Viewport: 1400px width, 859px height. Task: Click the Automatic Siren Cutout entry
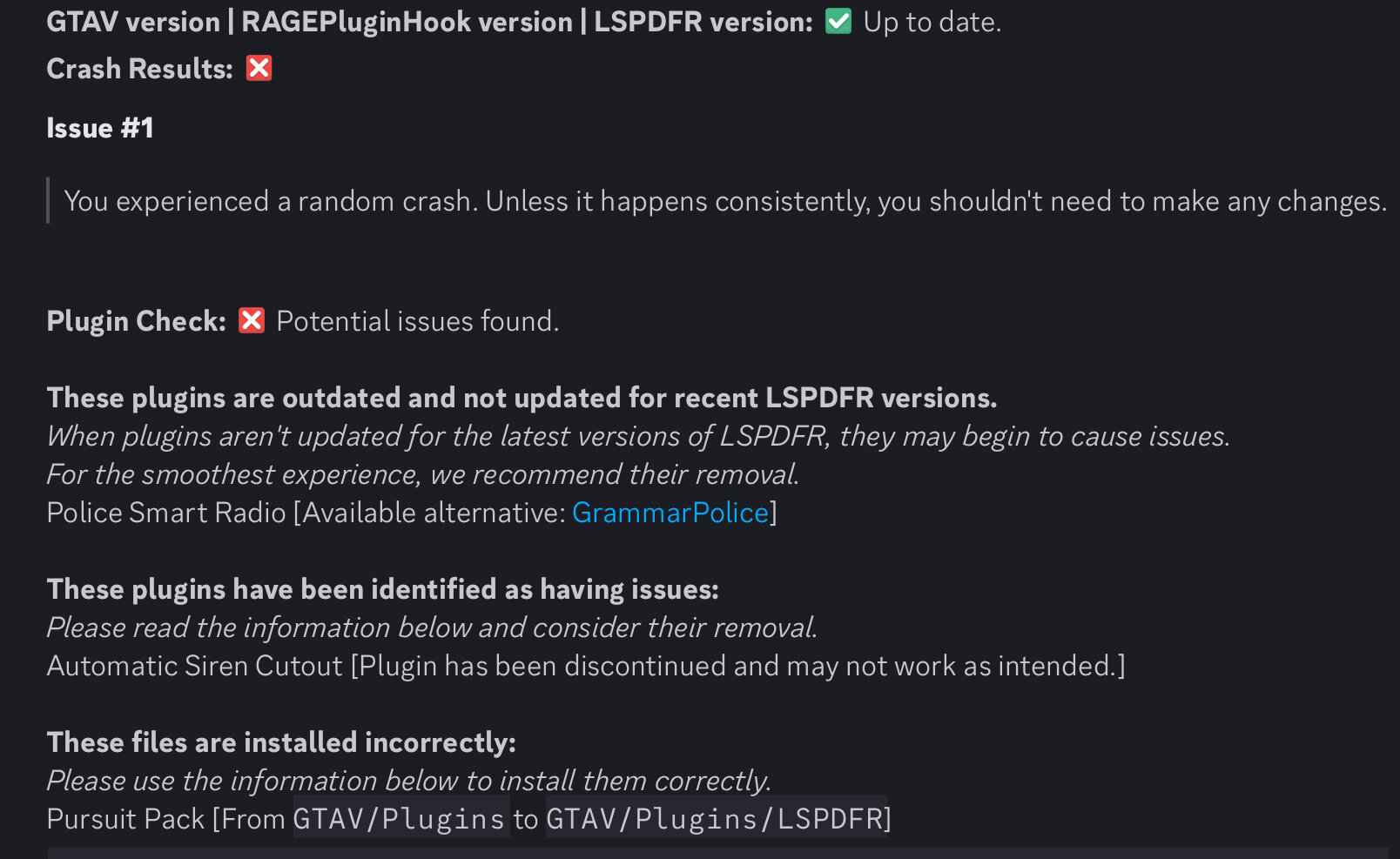pos(194,666)
